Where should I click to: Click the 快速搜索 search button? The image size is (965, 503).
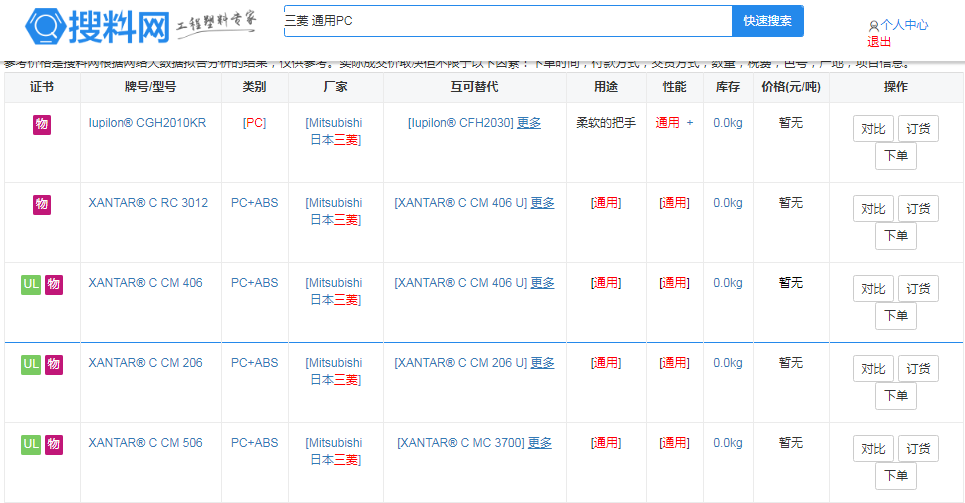[x=767, y=21]
